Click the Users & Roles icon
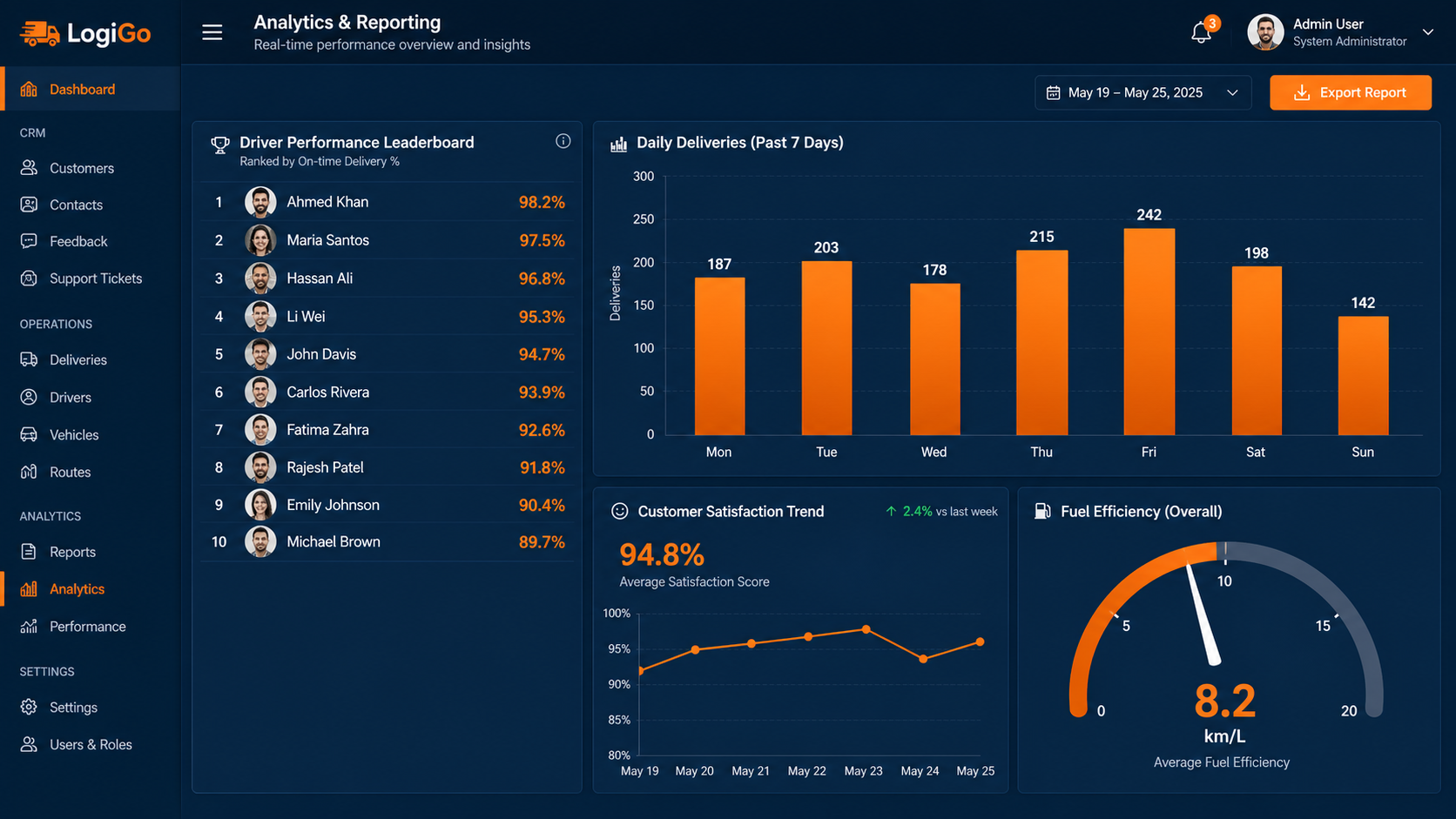This screenshot has width=1456, height=819. 29,744
